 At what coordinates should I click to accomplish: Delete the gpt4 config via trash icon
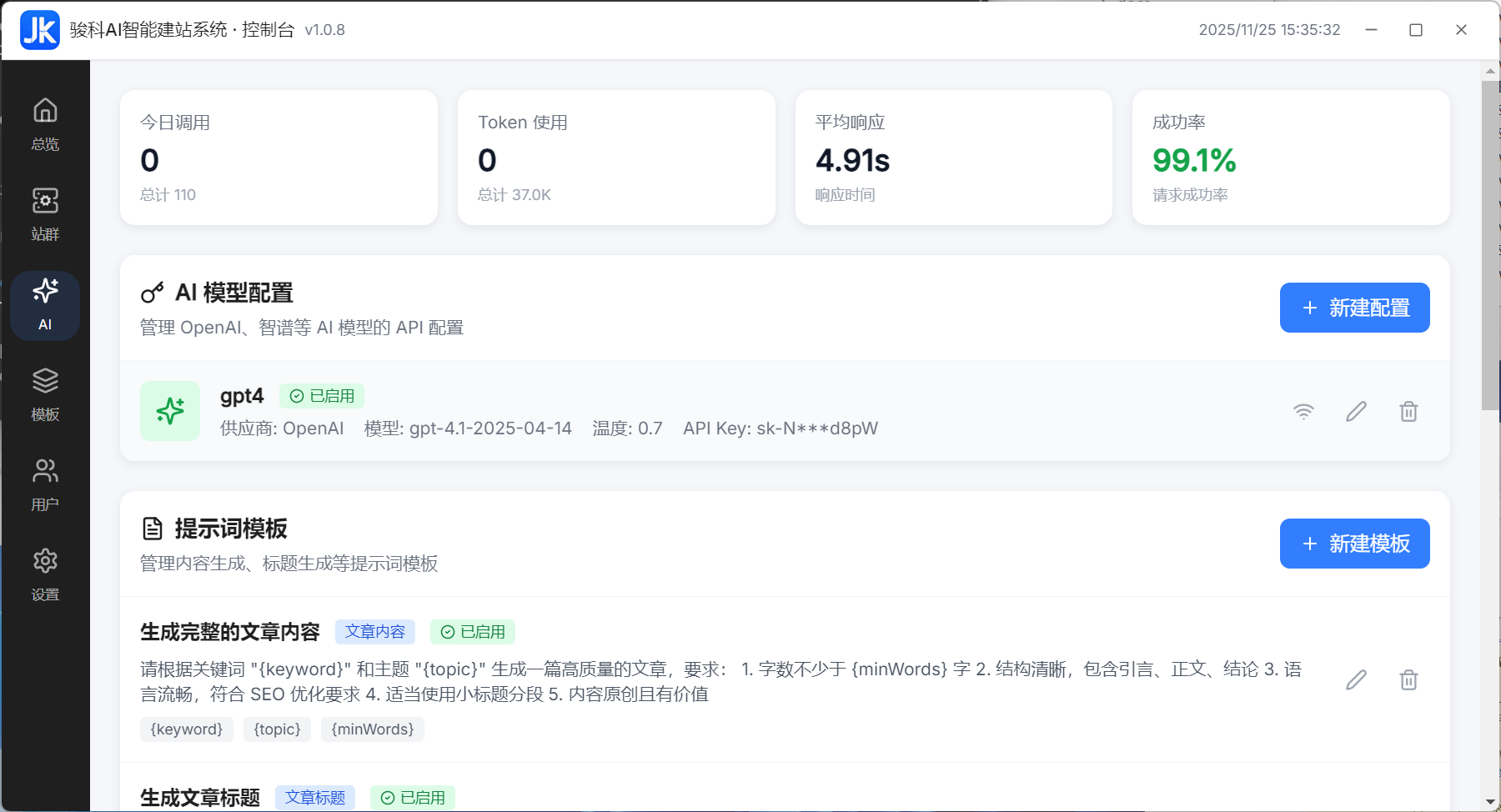1408,411
